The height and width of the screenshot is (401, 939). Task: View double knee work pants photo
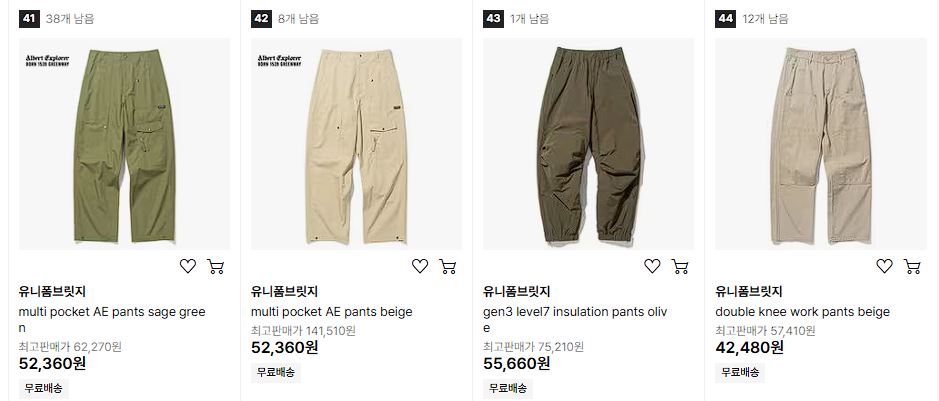point(821,144)
